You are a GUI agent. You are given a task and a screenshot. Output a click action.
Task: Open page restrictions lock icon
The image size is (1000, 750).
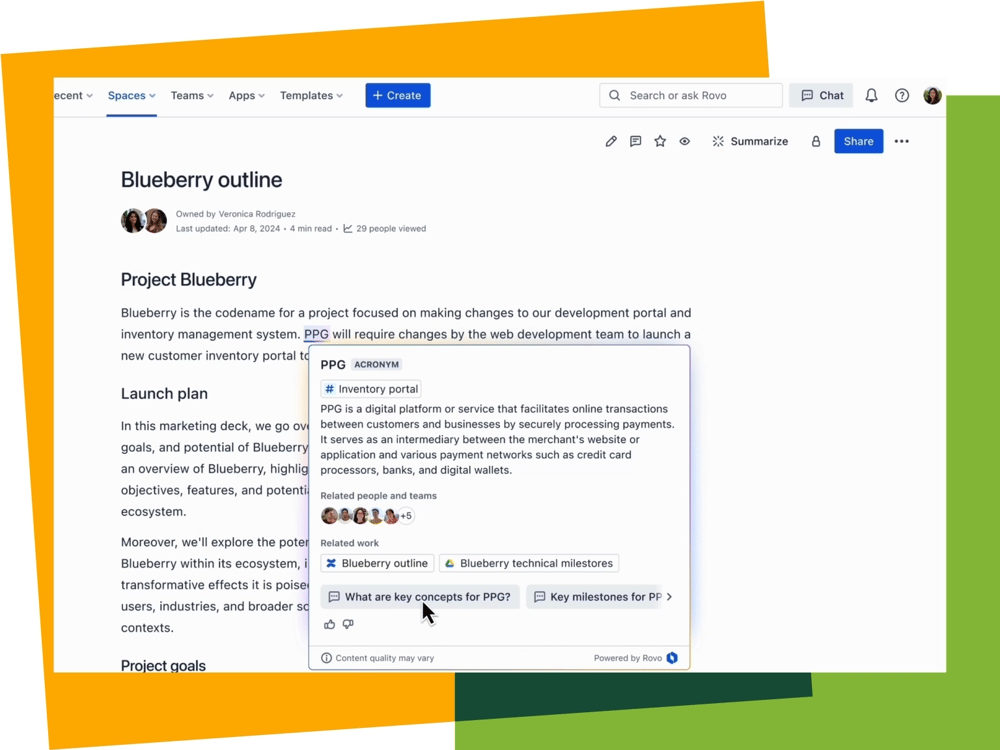[x=816, y=142]
